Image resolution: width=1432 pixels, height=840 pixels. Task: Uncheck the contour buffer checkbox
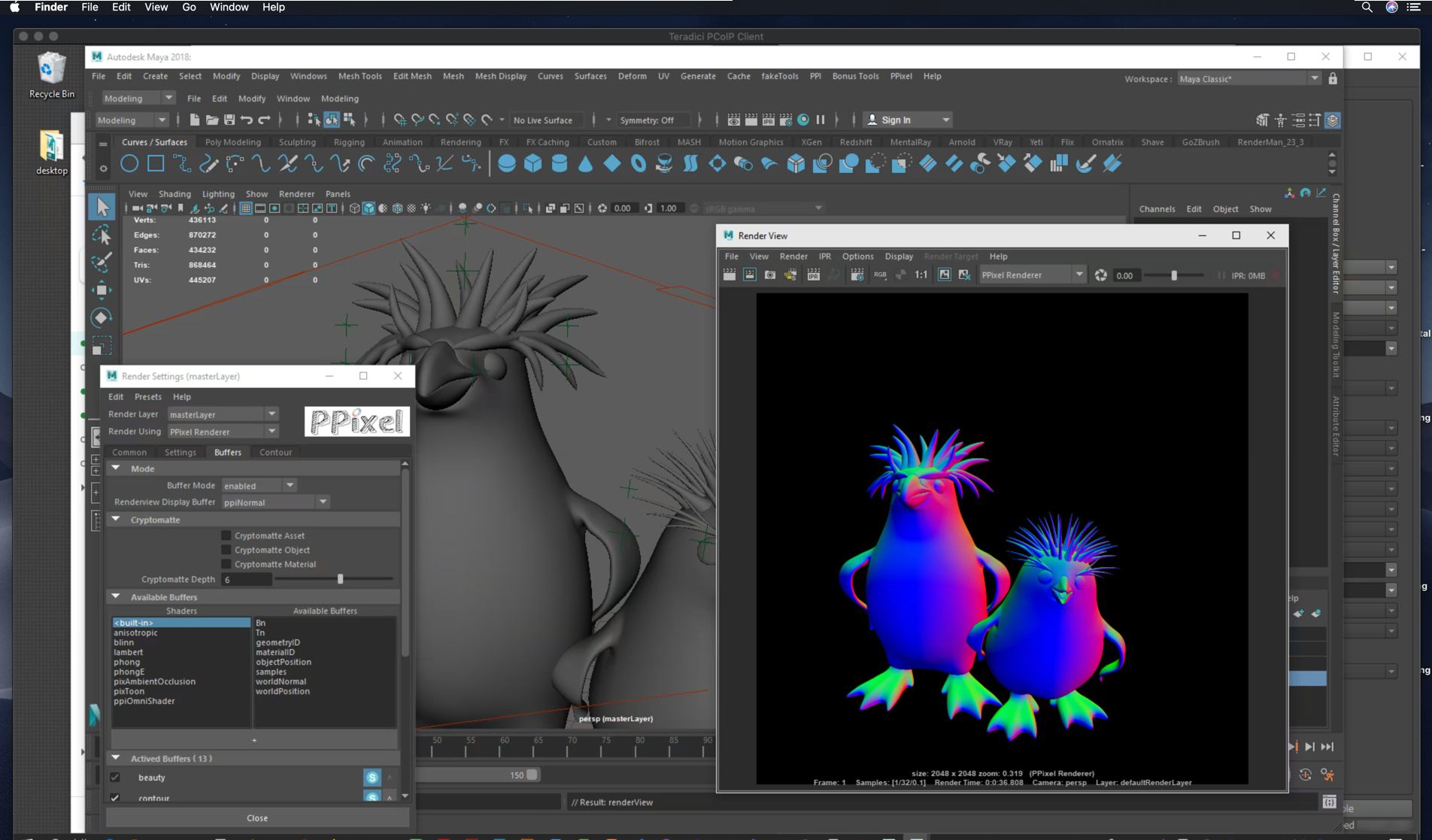point(115,797)
